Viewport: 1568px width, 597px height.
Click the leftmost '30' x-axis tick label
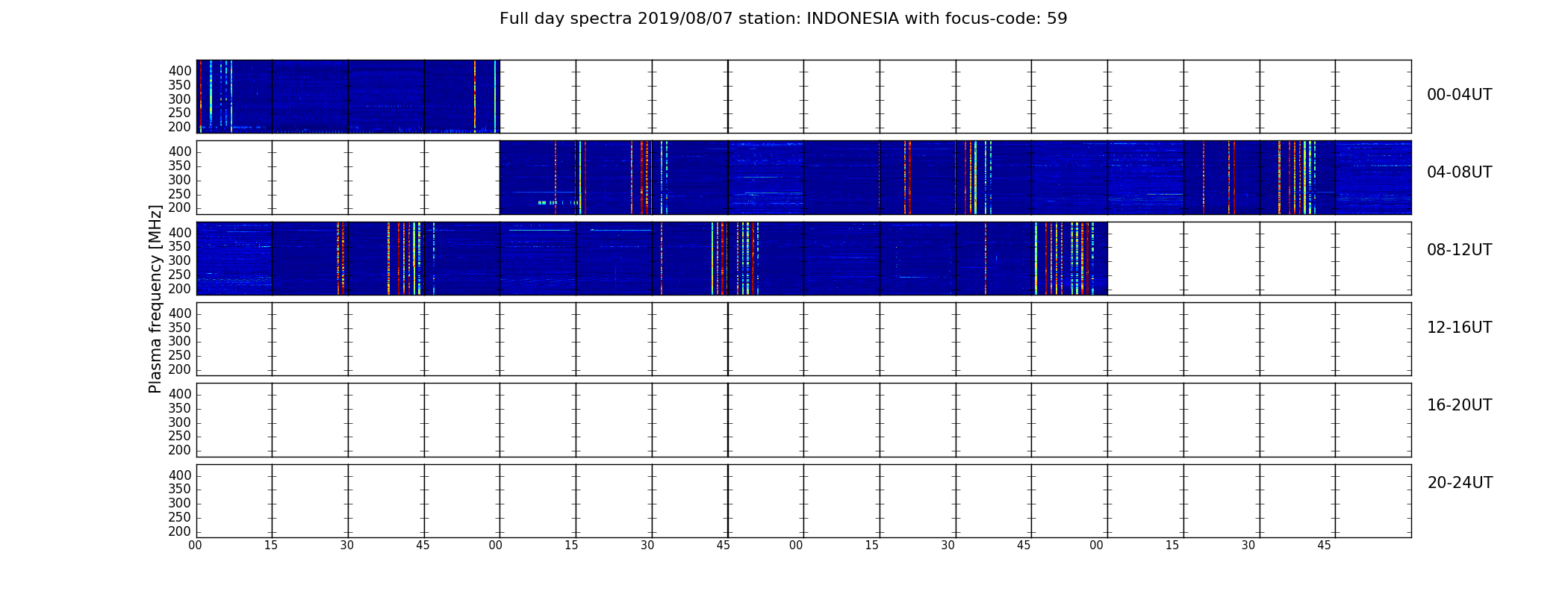pyautogui.click(x=347, y=546)
